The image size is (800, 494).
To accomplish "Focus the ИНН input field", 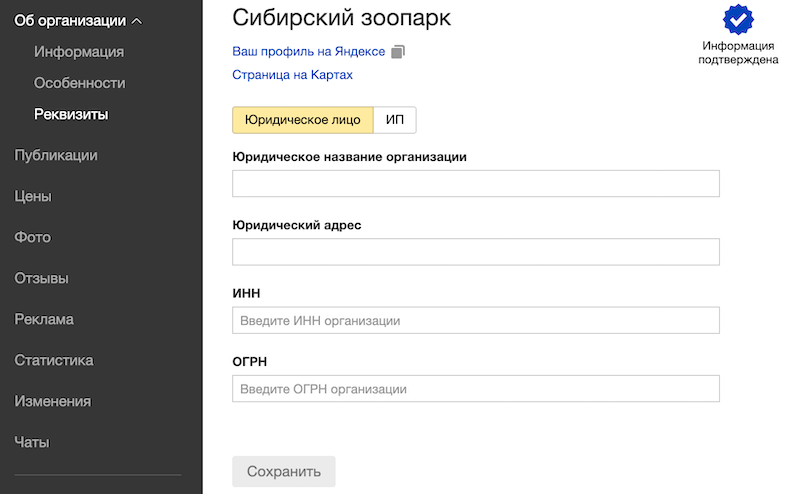I will coord(475,321).
